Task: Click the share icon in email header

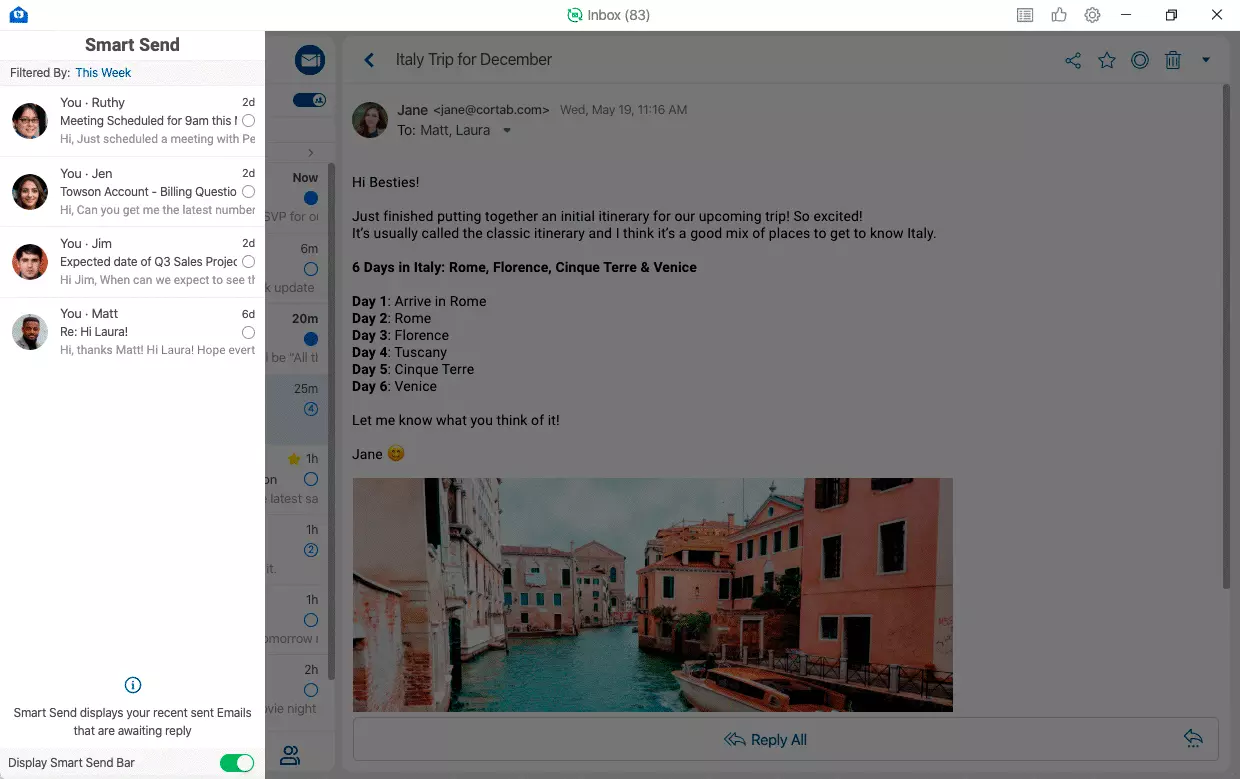Action: 1073,60
